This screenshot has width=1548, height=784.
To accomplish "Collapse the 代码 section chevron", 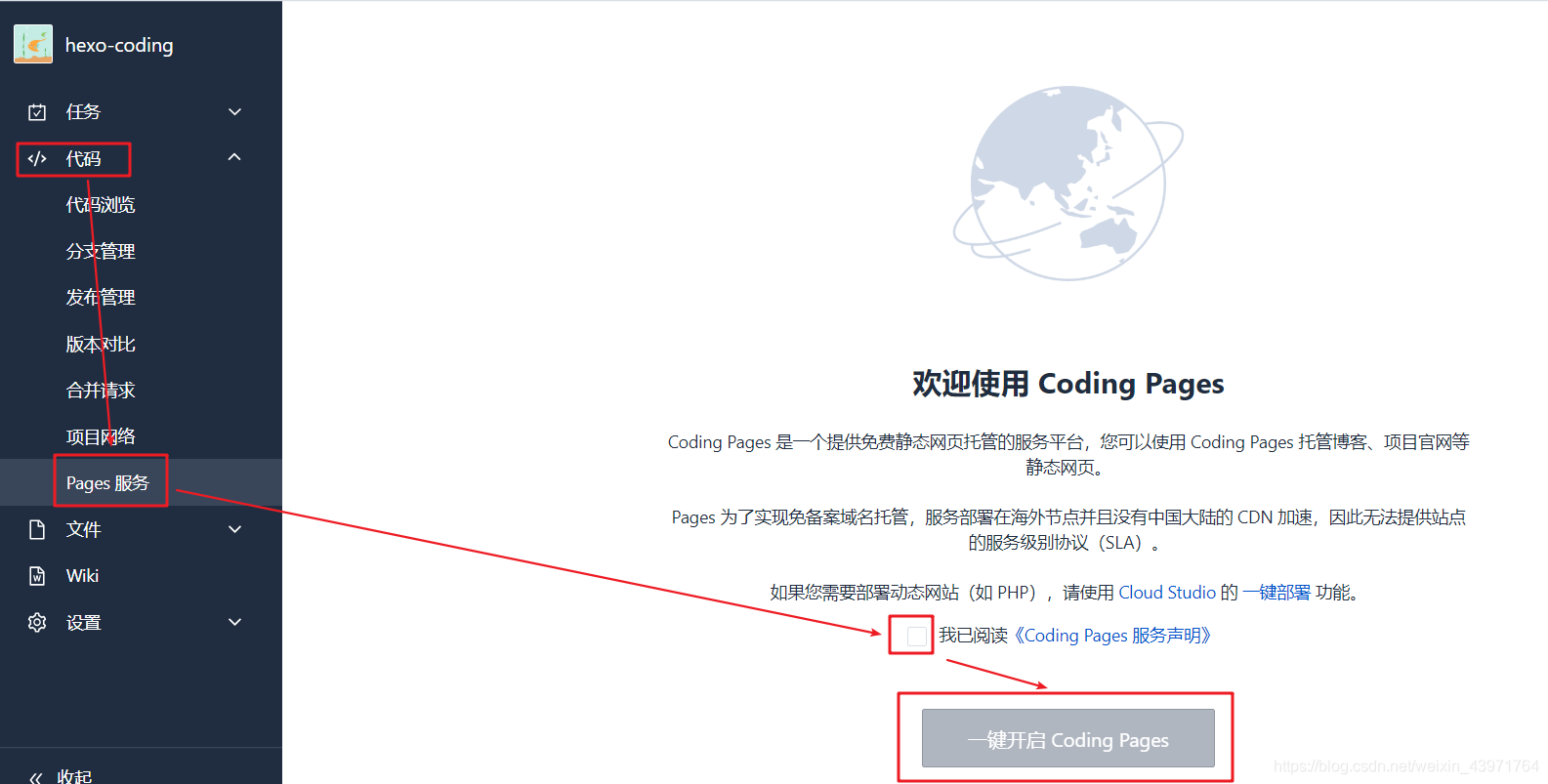I will pos(234,157).
